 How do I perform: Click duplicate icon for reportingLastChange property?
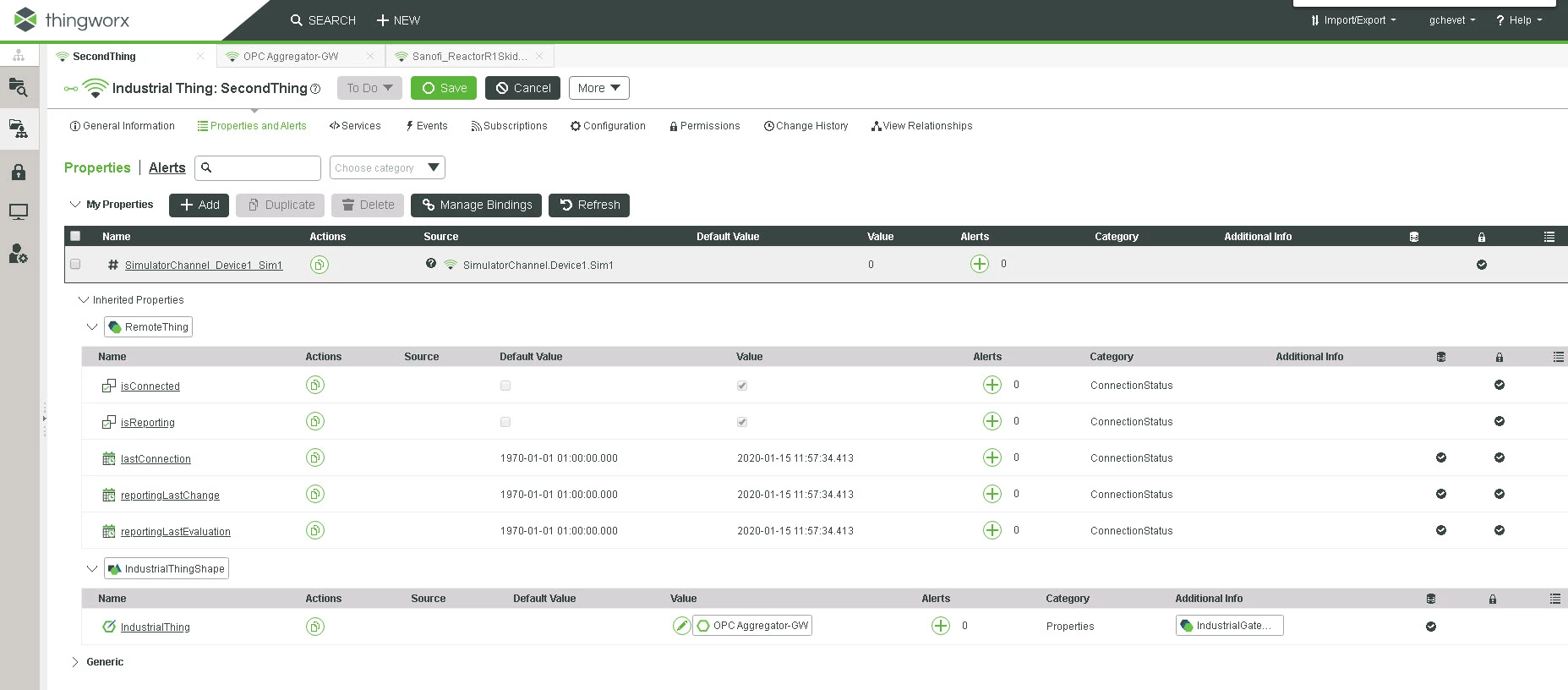(x=315, y=495)
